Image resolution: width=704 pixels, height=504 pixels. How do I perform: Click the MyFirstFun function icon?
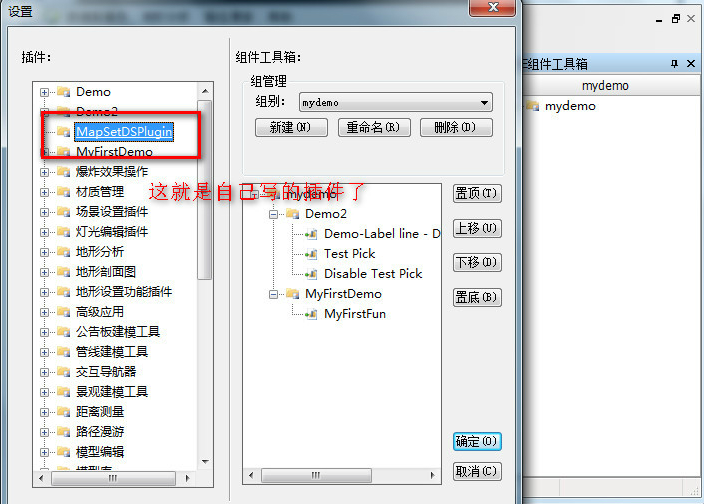(311, 314)
